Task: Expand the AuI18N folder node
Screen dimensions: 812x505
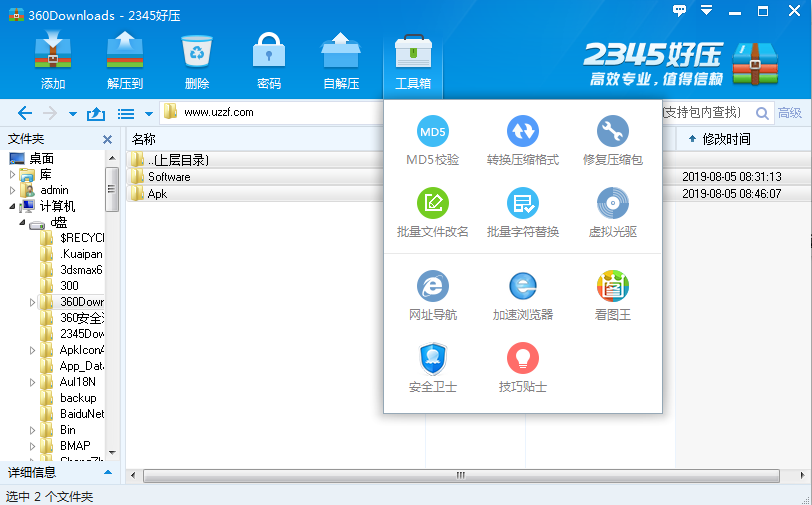Action: 32,382
